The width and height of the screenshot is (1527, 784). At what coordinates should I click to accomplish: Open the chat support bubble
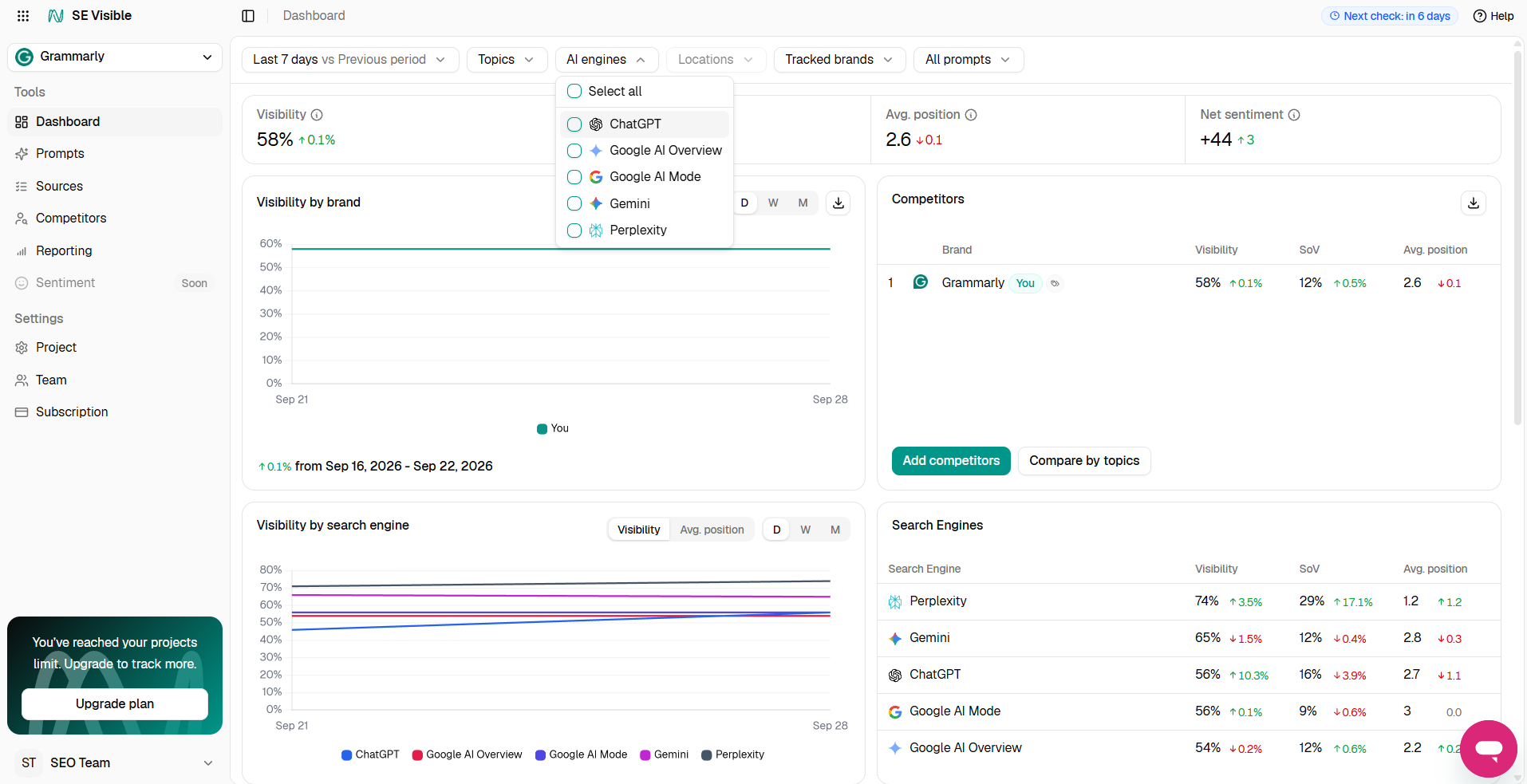(x=1489, y=749)
